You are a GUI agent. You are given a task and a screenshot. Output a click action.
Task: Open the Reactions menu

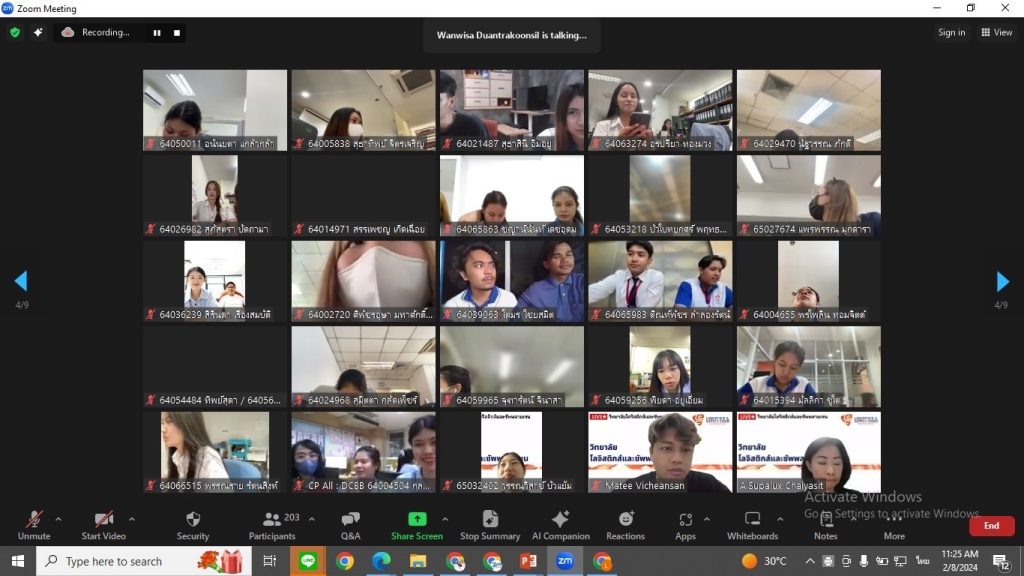[x=625, y=526]
